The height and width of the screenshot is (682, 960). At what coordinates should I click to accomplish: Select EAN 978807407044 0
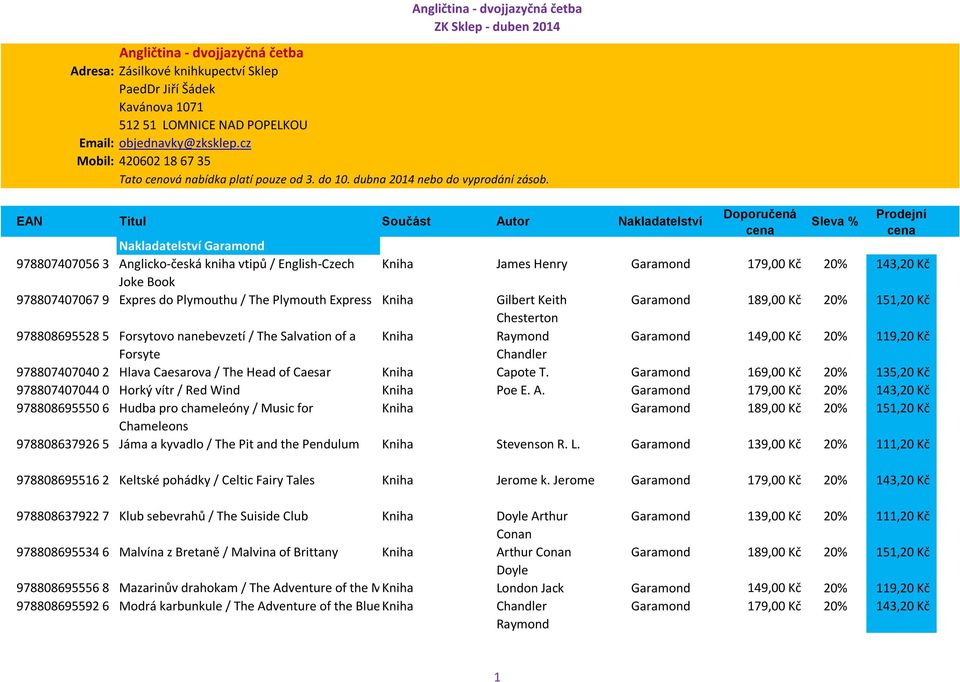[62, 390]
